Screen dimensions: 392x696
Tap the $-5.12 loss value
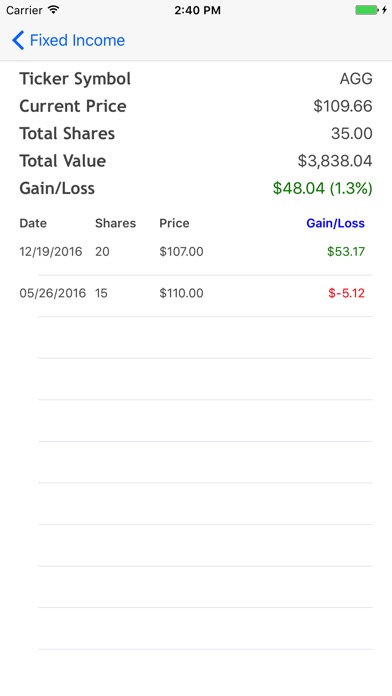(346, 293)
